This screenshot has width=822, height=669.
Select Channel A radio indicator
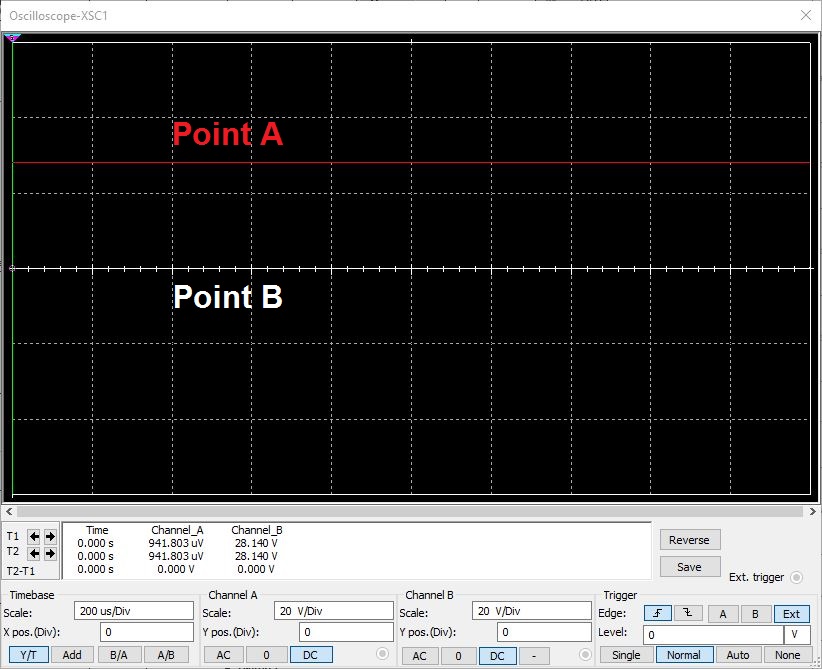pyautogui.click(x=383, y=653)
